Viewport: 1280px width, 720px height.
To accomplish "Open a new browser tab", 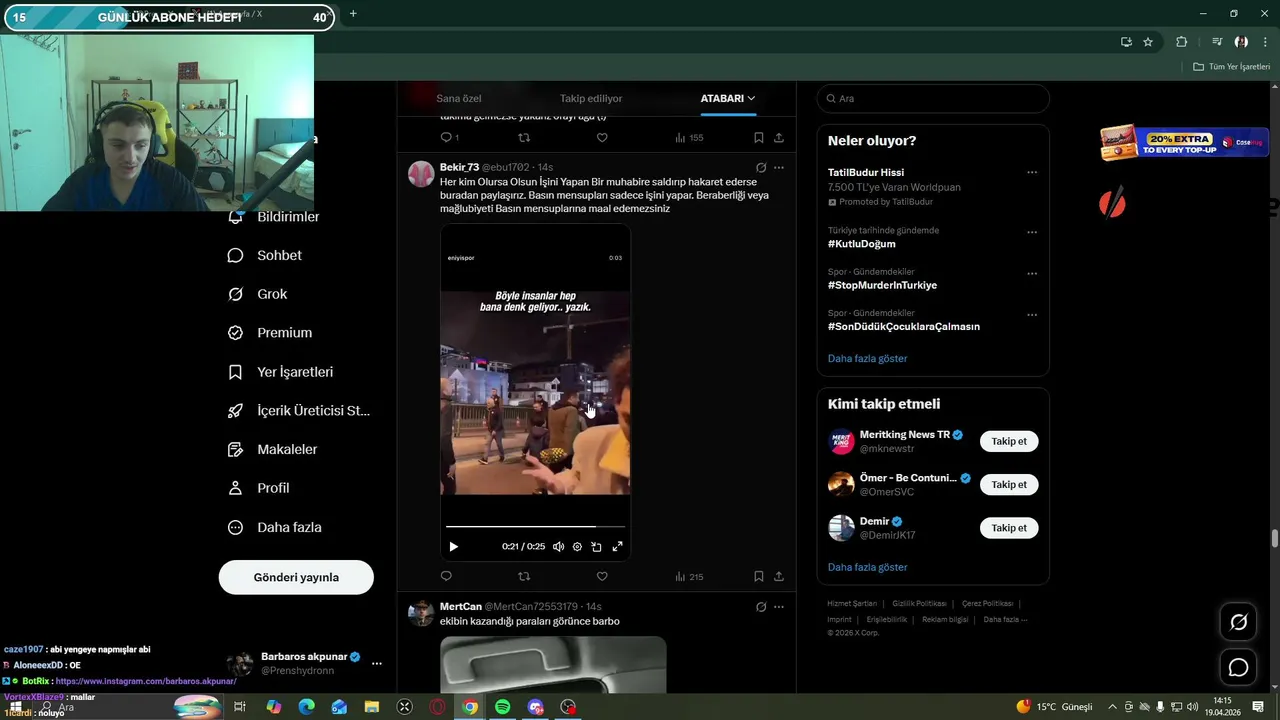I will tap(353, 14).
